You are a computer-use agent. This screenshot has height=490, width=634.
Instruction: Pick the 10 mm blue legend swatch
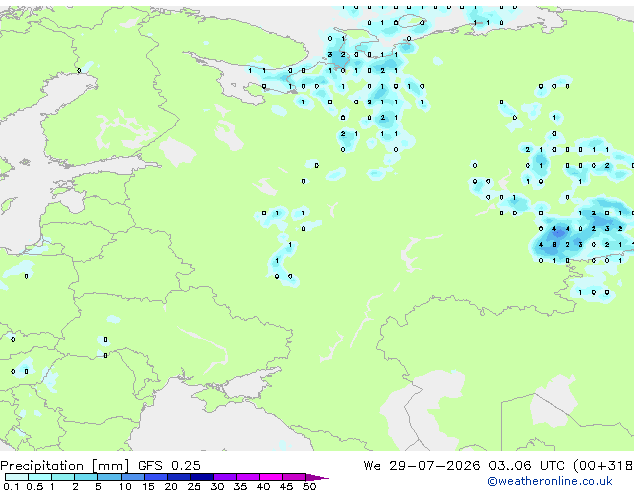tap(132, 477)
